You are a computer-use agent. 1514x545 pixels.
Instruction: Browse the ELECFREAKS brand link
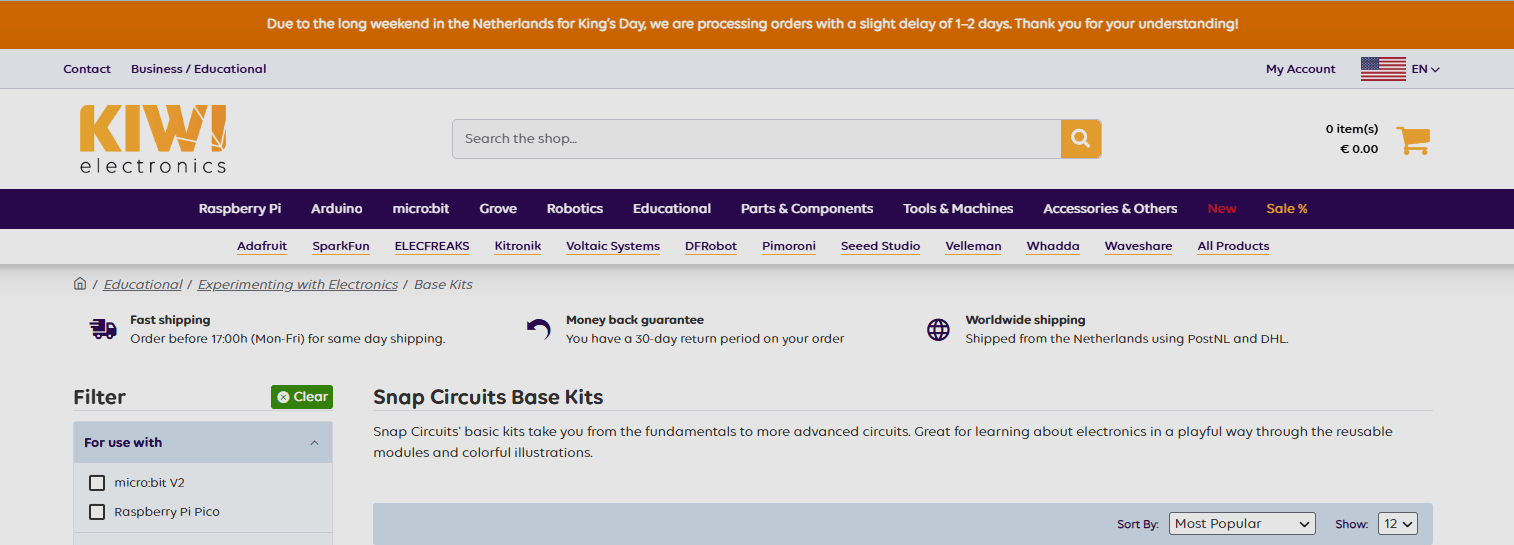(432, 246)
